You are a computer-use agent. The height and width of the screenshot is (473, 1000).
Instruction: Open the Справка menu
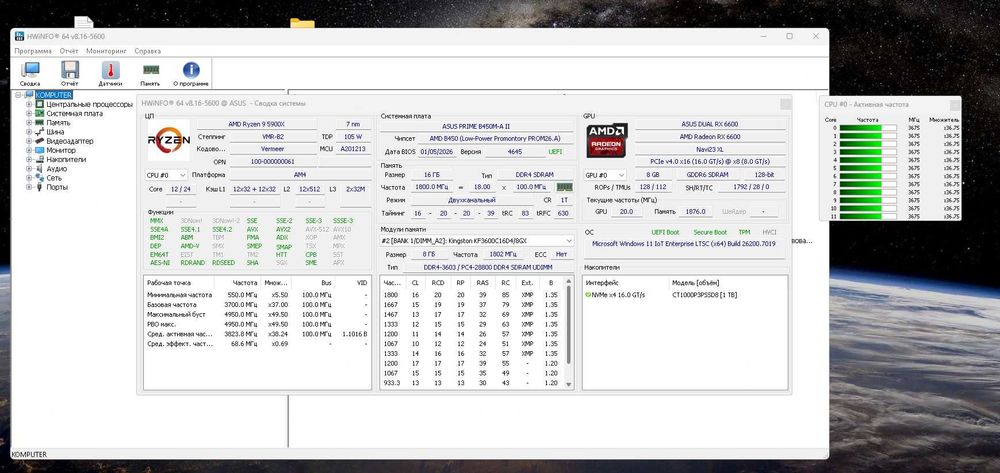(148, 51)
